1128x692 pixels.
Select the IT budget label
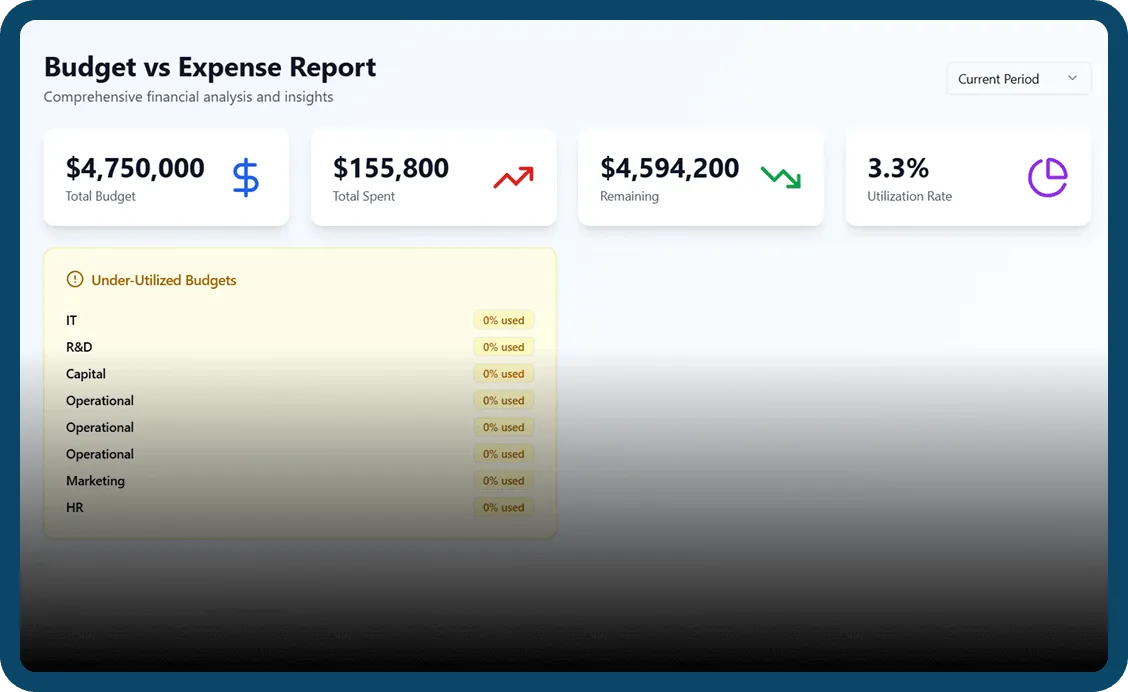click(x=72, y=321)
